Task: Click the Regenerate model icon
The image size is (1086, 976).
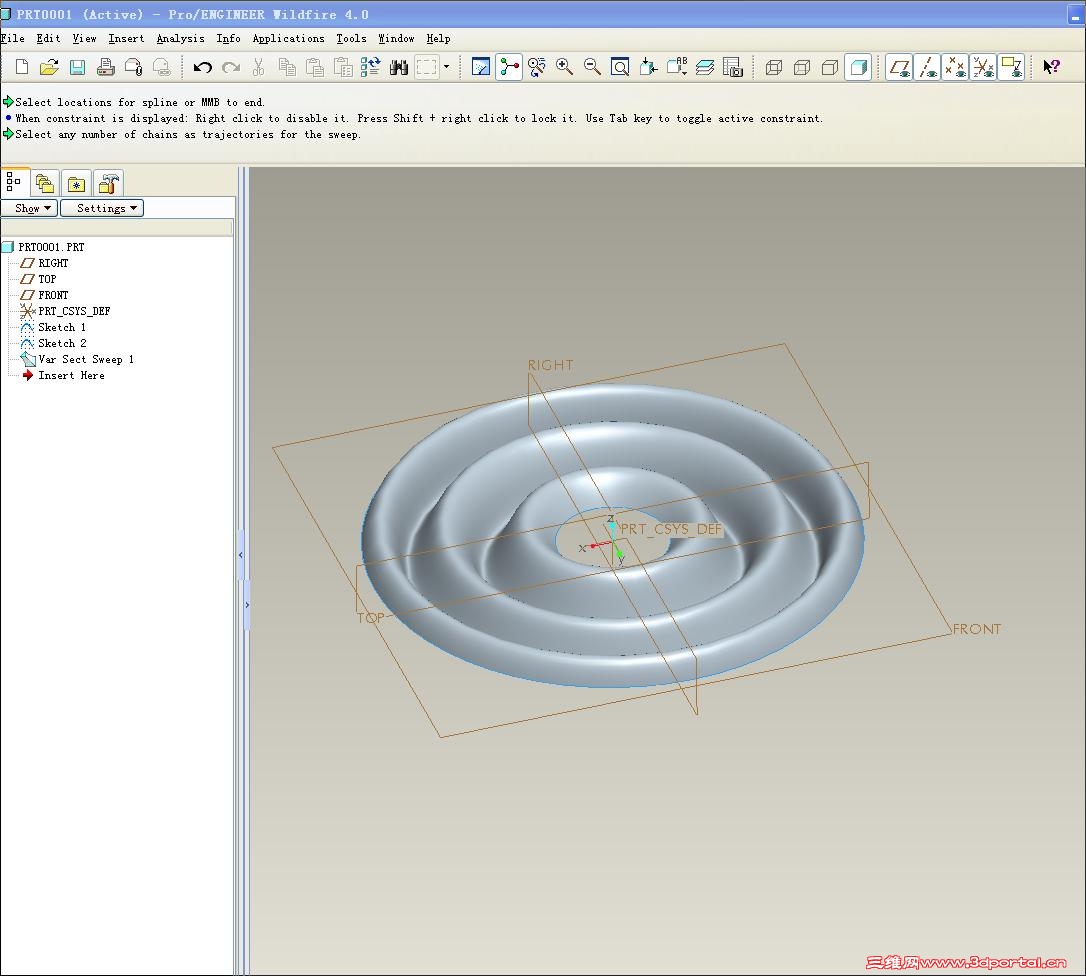Action: click(370, 67)
